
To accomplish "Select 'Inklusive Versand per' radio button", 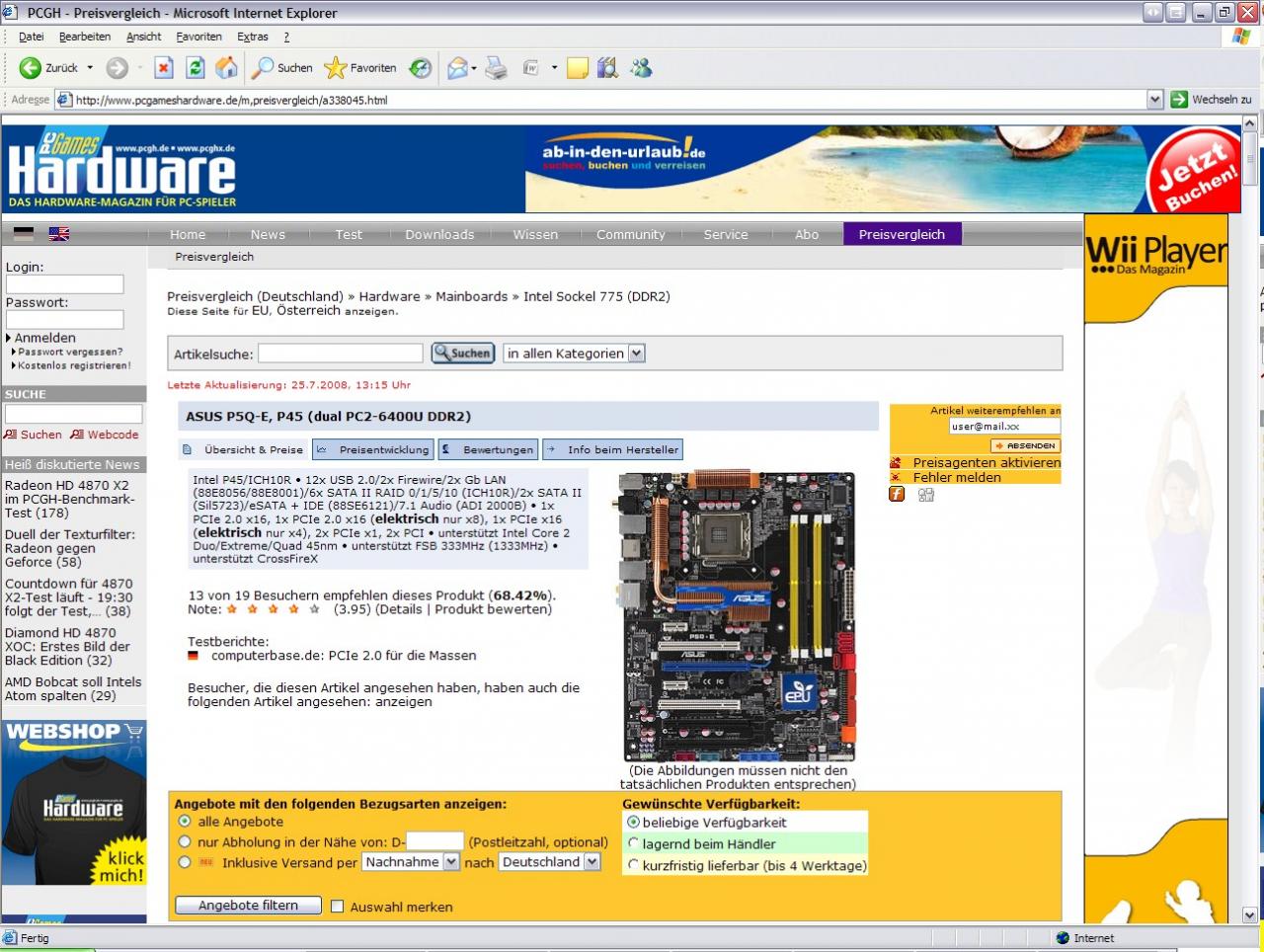I will (184, 862).
